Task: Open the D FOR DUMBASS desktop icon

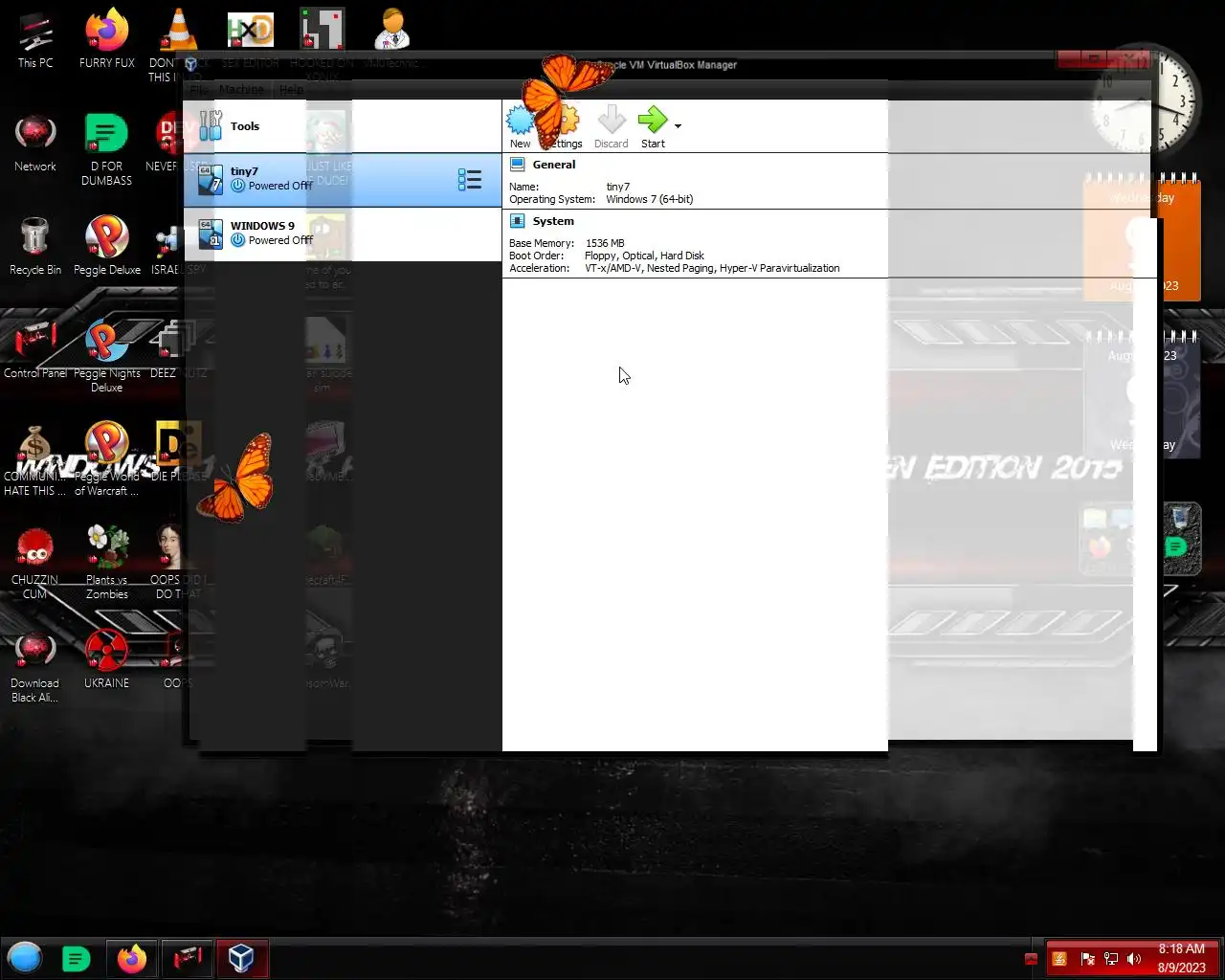Action: point(106,150)
